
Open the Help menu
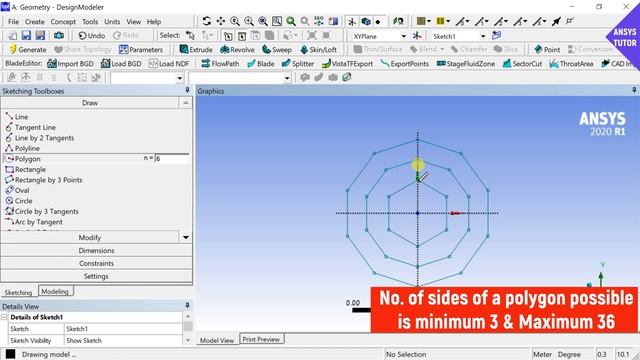click(x=154, y=22)
